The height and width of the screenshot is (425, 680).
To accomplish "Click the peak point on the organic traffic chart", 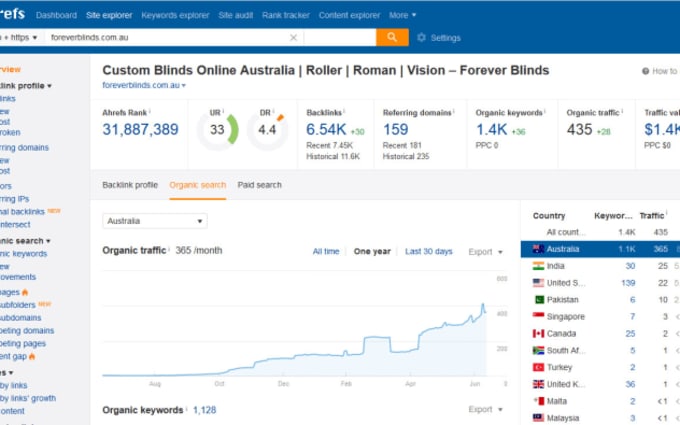I will [483, 304].
